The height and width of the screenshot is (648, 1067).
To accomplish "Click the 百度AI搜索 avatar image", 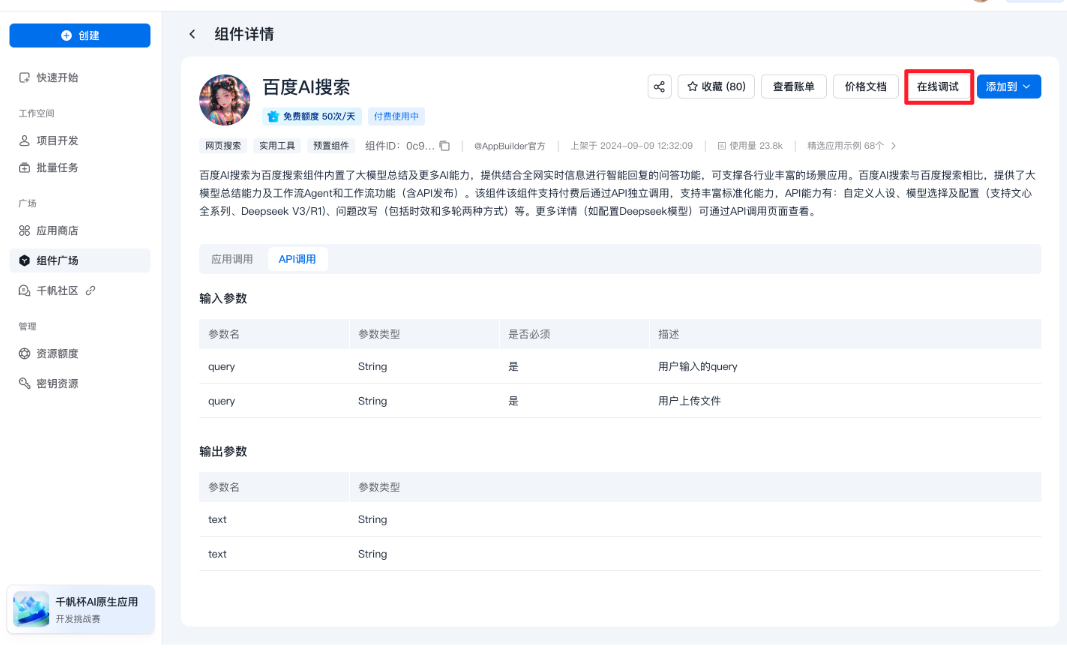I will (x=225, y=100).
